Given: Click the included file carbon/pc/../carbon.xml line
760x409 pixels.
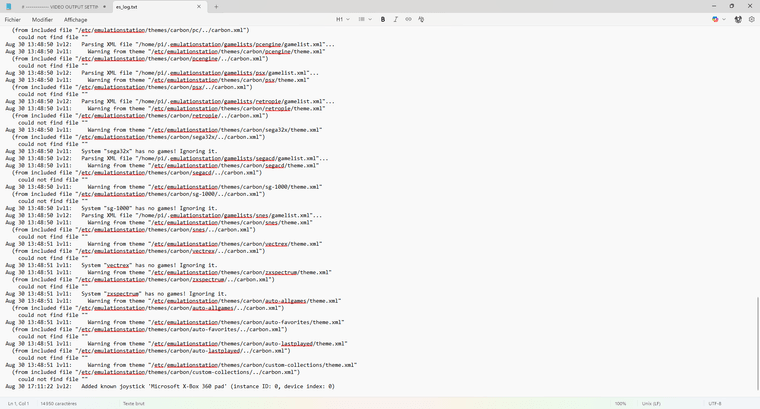Looking at the screenshot, I should click(x=131, y=30).
